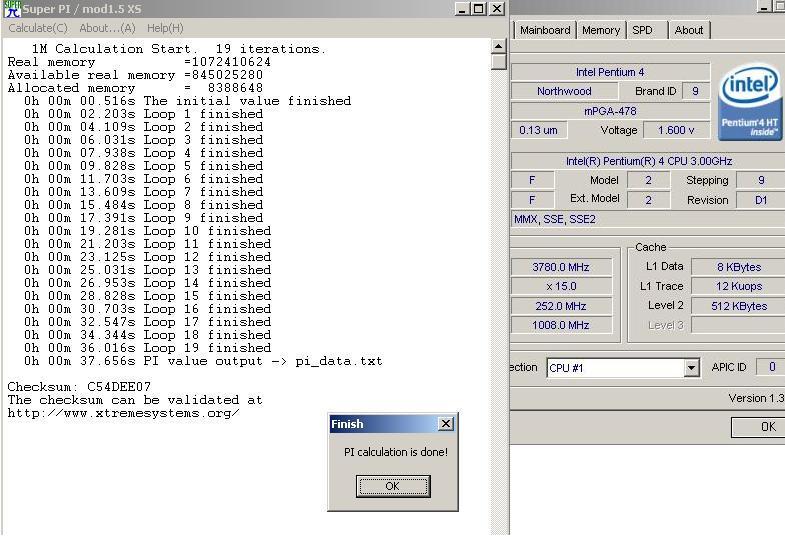Click the '1M Calculation Start. 19 iterations.' line
The width and height of the screenshot is (785, 537).
178,49
